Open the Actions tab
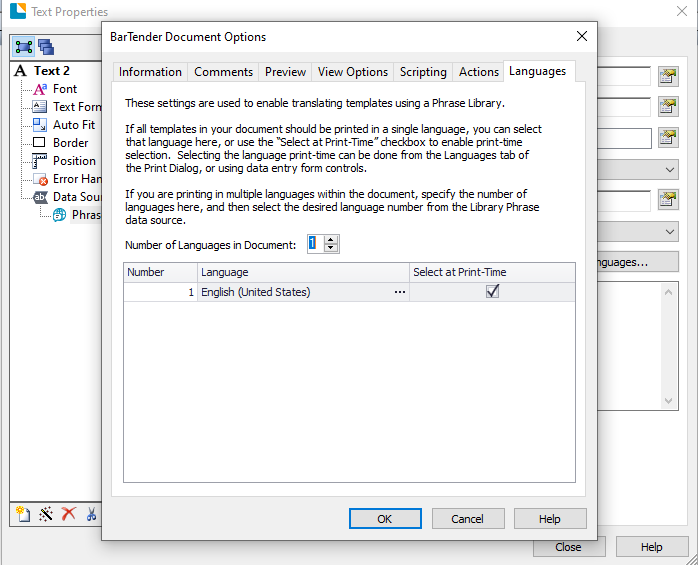 pyautogui.click(x=479, y=72)
